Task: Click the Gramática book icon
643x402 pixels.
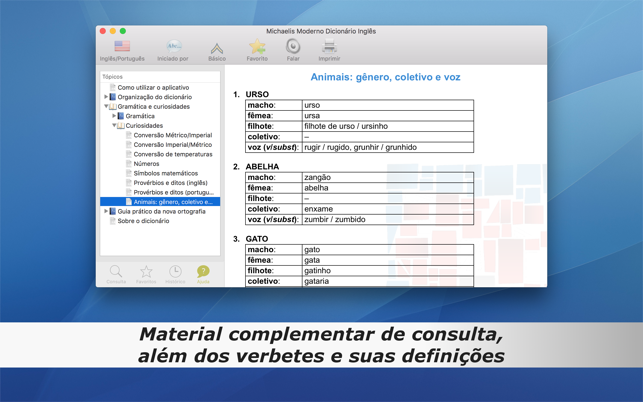Action: tap(121, 116)
